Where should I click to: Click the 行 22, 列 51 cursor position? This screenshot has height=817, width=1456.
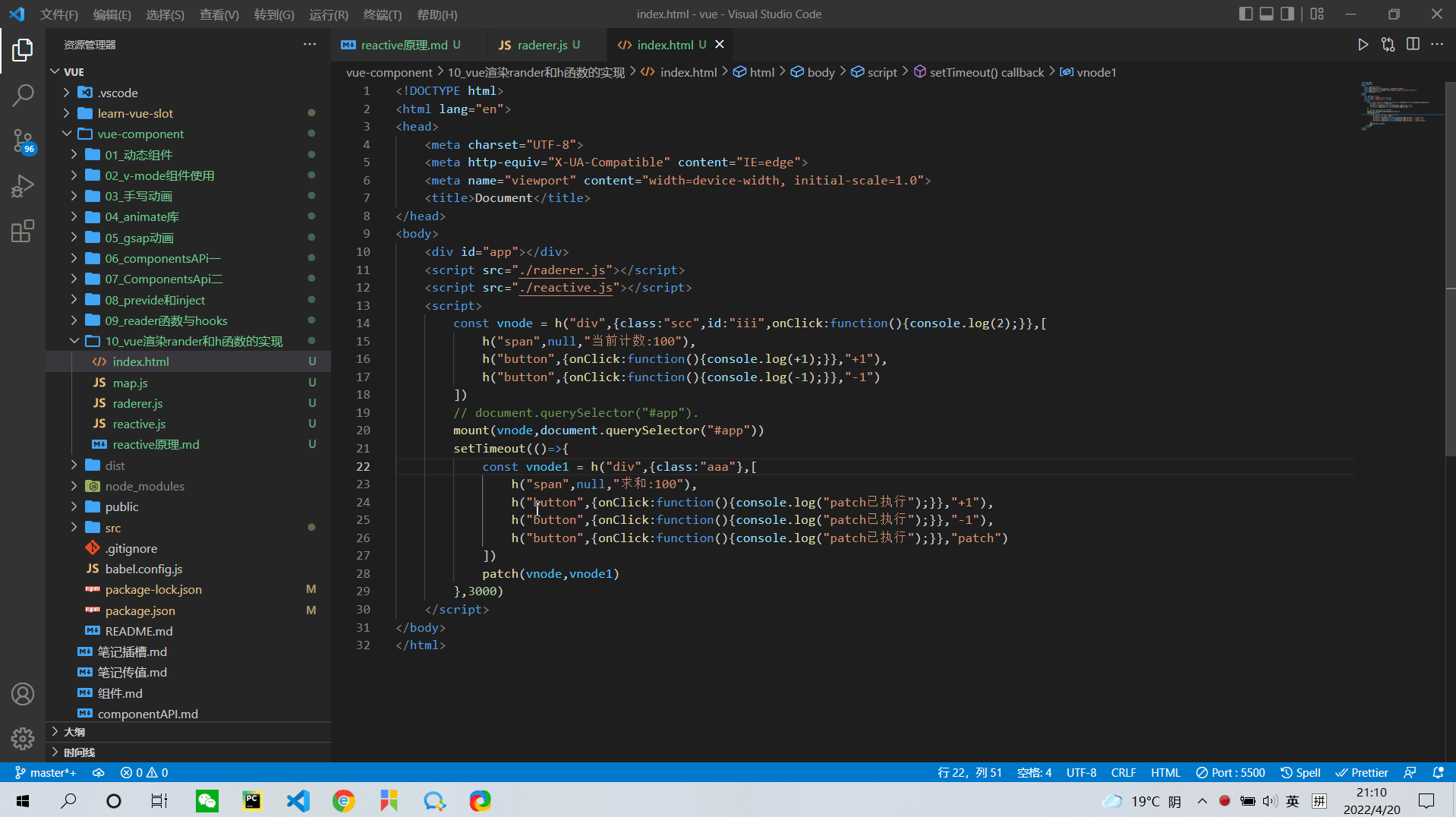969,772
